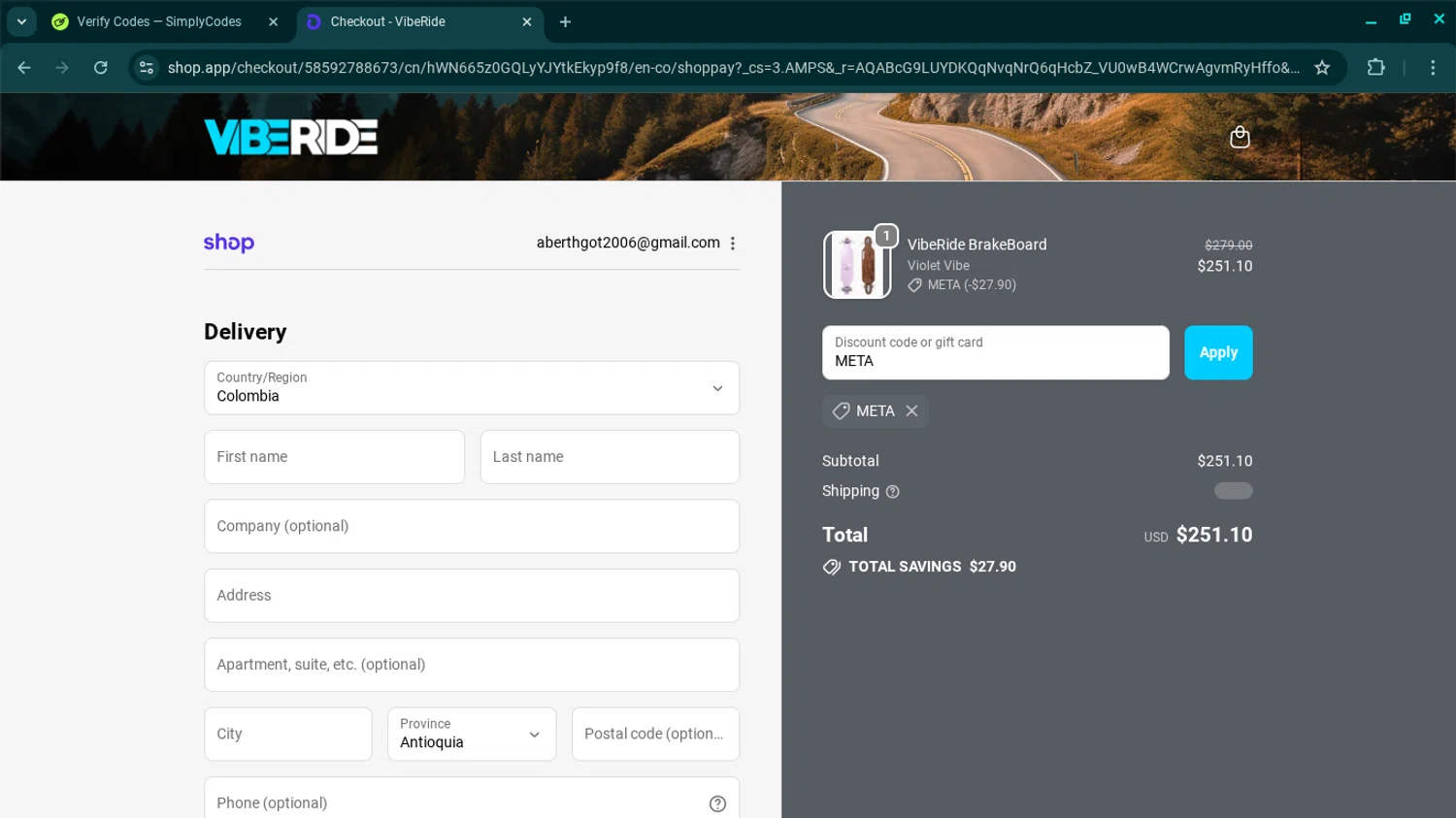Open the Province dropdown

472,734
